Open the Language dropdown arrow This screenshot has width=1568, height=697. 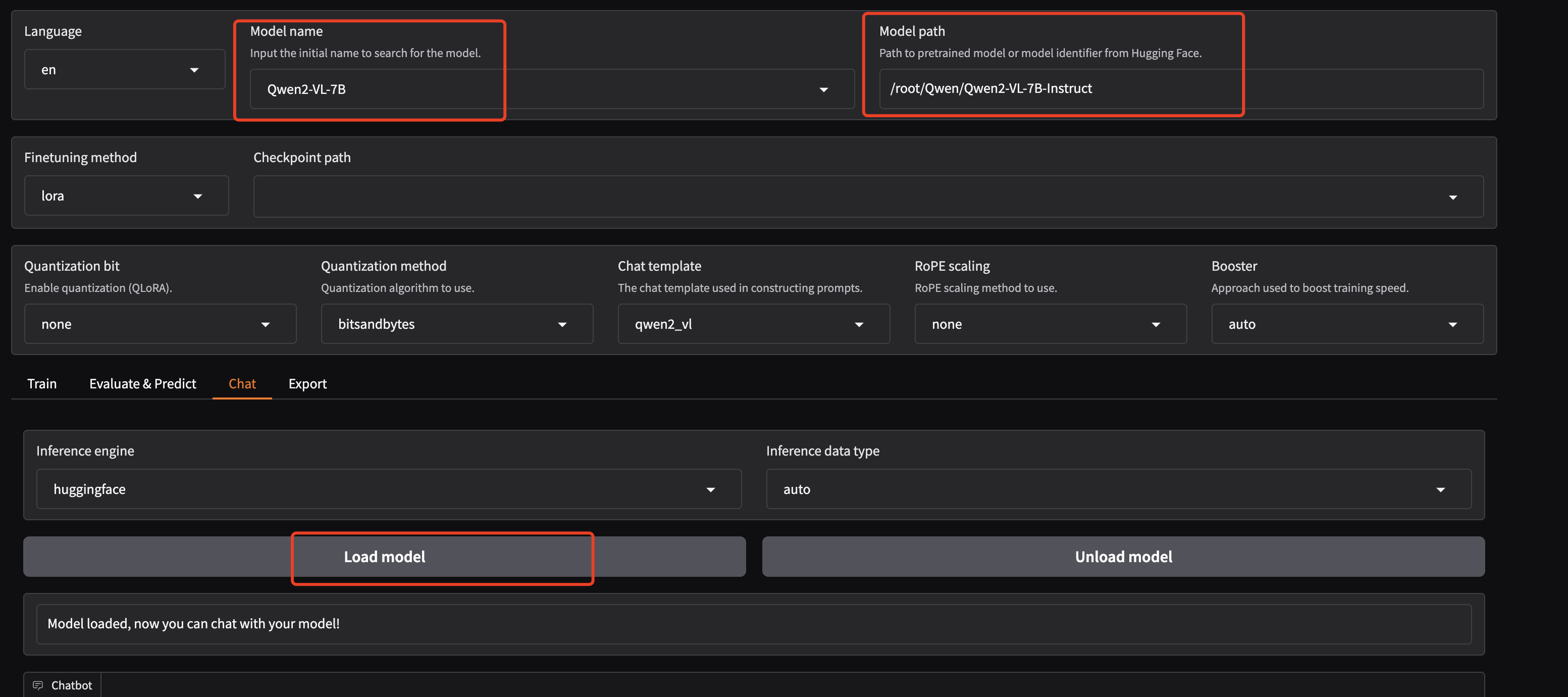click(194, 70)
